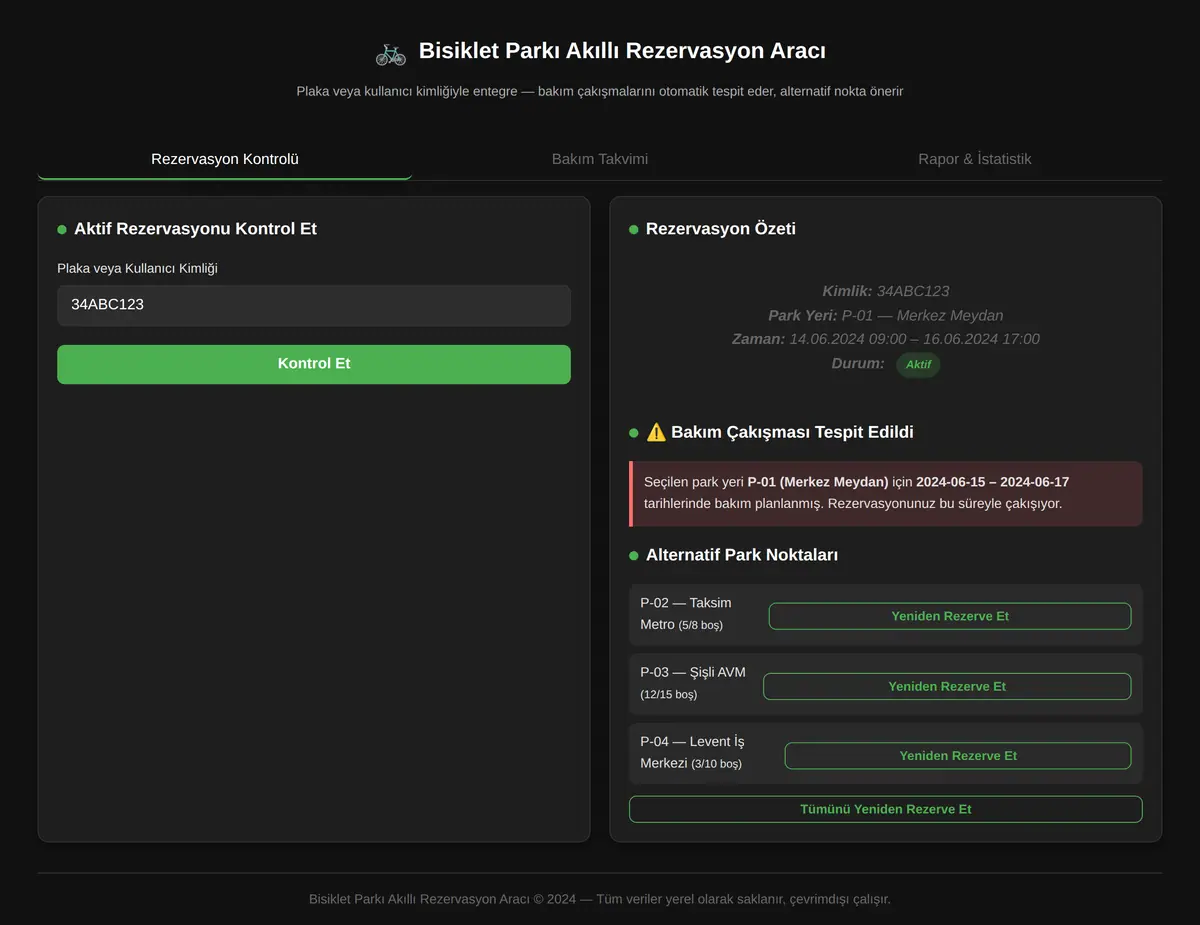This screenshot has height=925, width=1200.
Task: Click the warning triangle icon
Action: pyautogui.click(x=656, y=432)
